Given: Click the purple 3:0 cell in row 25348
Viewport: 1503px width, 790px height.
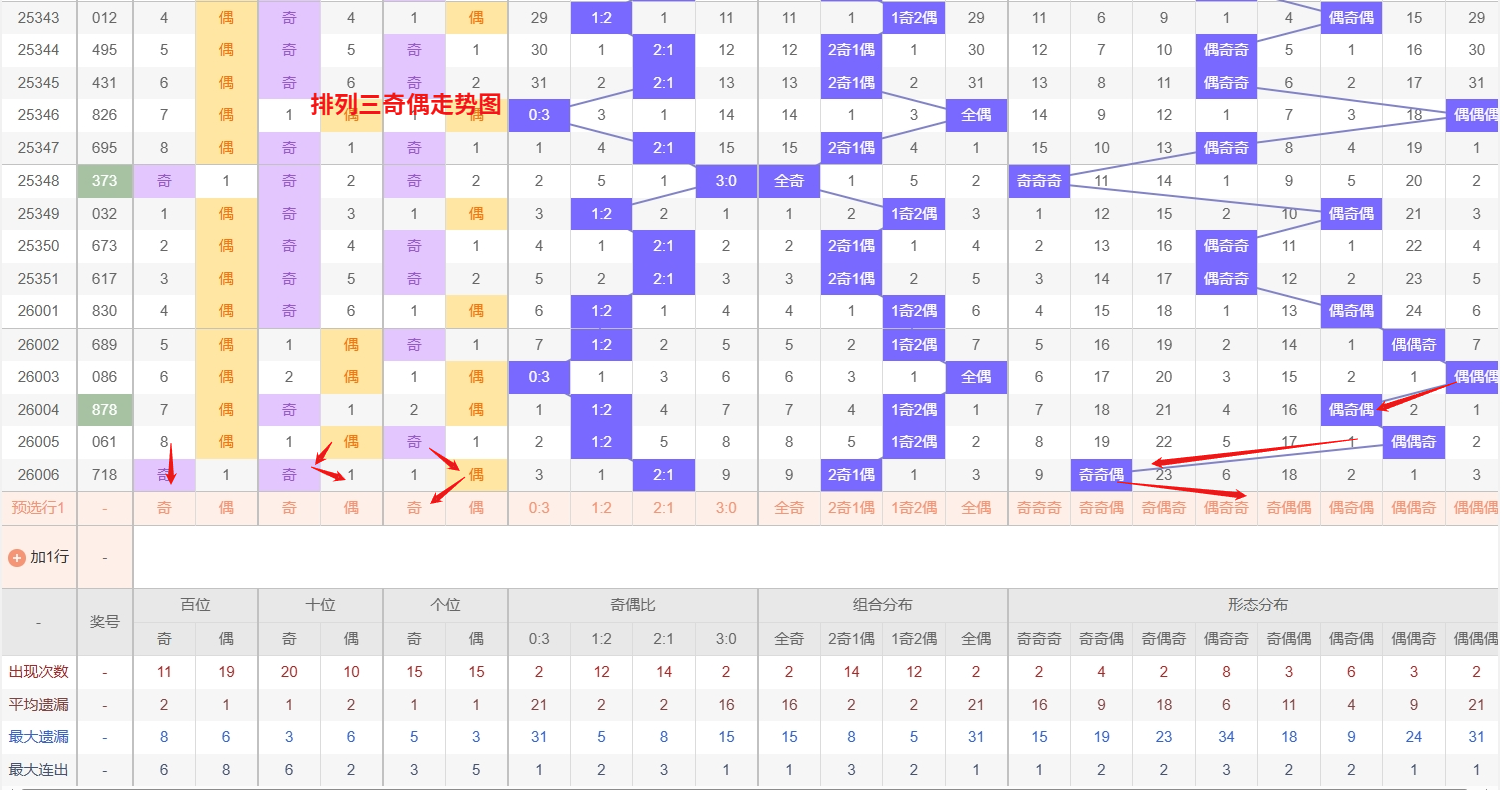Looking at the screenshot, I should 726,181.
